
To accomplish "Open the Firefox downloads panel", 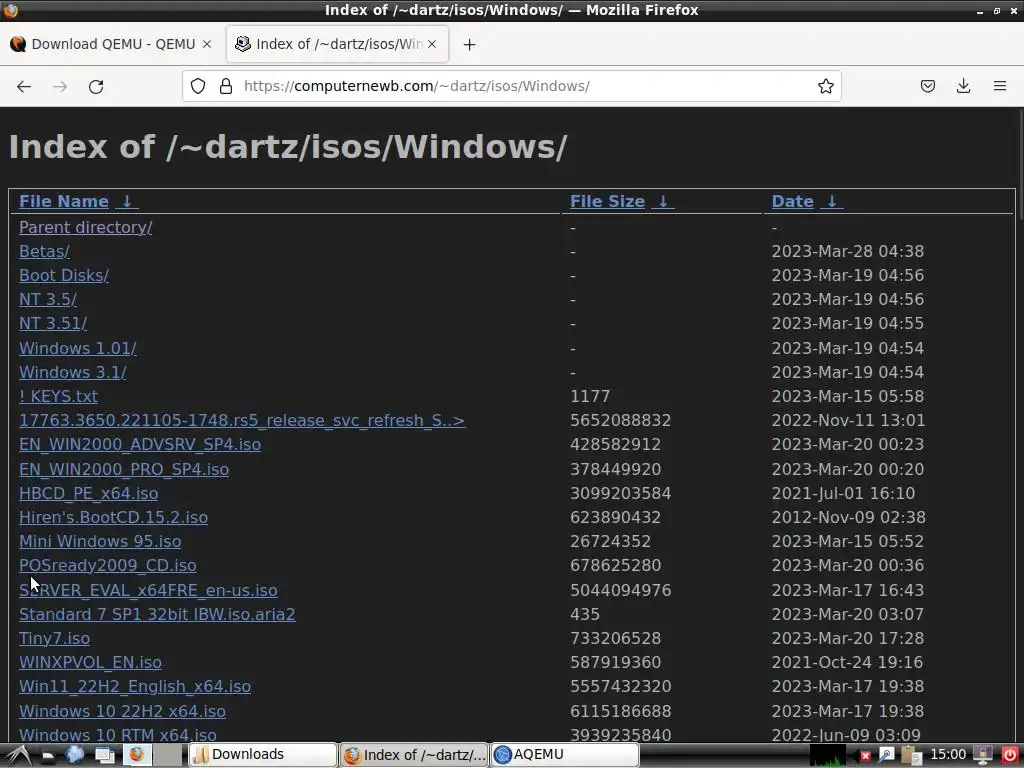I will tap(963, 86).
